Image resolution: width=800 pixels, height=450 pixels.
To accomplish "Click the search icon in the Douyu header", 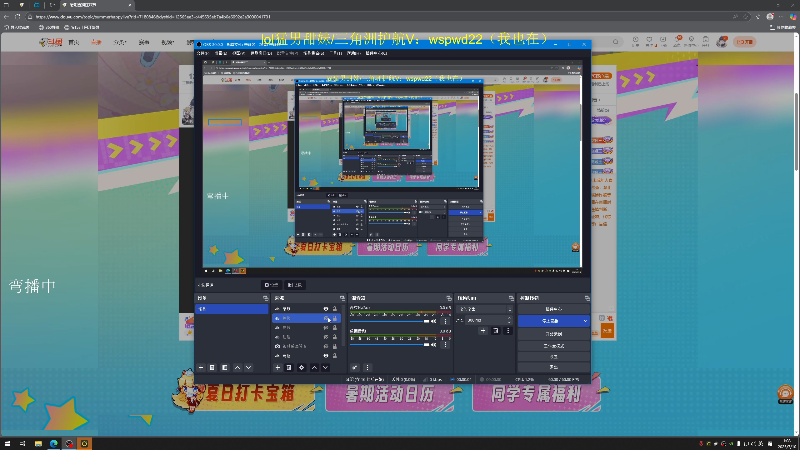I will (615, 42).
